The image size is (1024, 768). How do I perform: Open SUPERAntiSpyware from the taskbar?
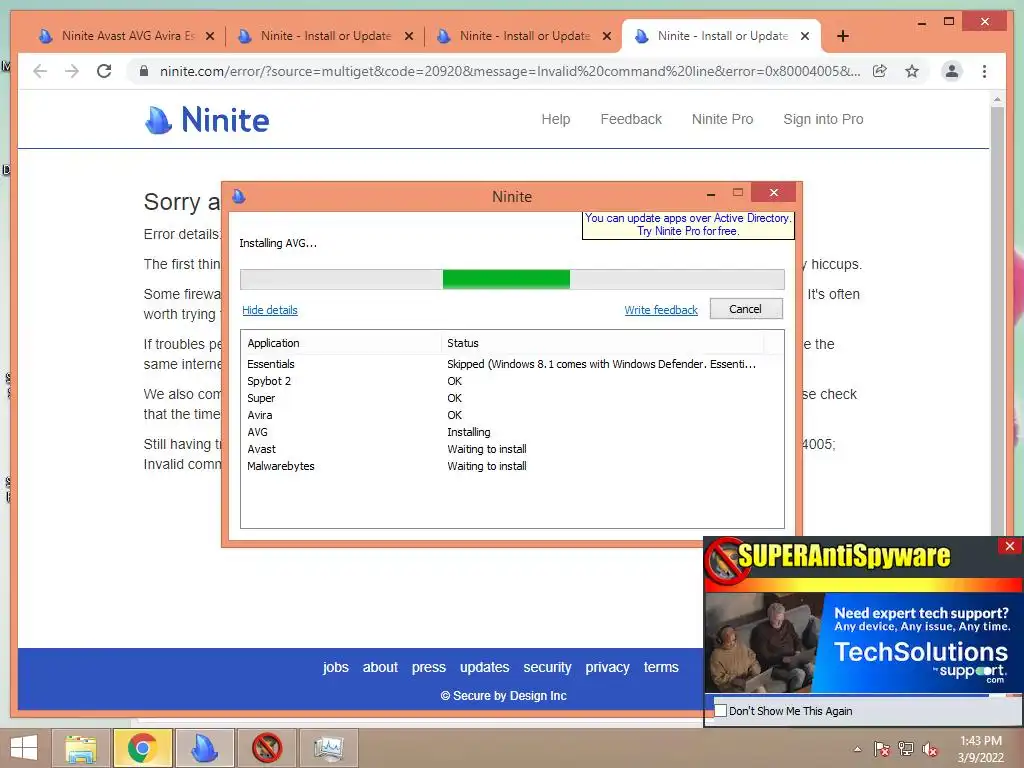(266, 748)
